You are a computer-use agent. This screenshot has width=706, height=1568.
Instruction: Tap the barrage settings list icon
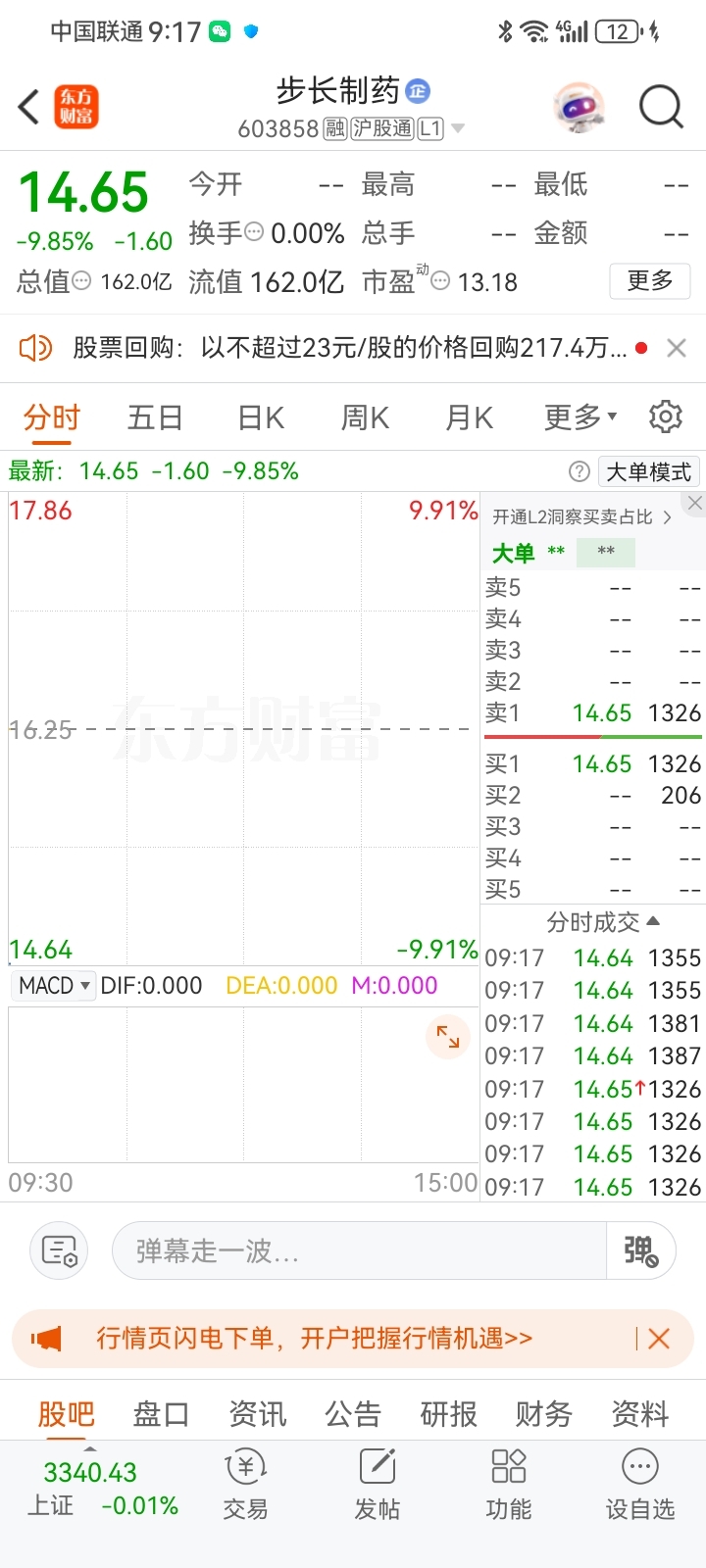point(59,1251)
